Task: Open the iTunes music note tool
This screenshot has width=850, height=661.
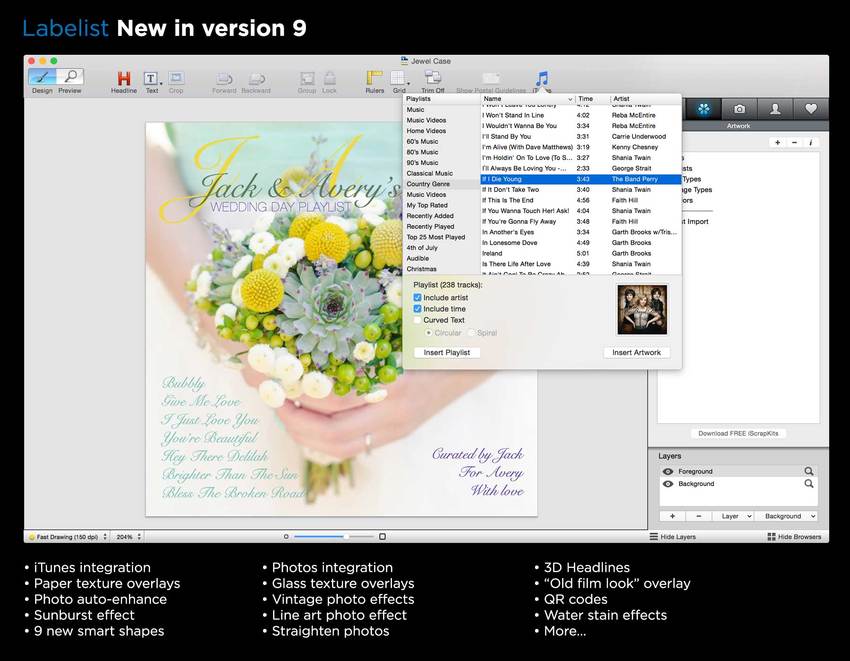Action: click(541, 78)
